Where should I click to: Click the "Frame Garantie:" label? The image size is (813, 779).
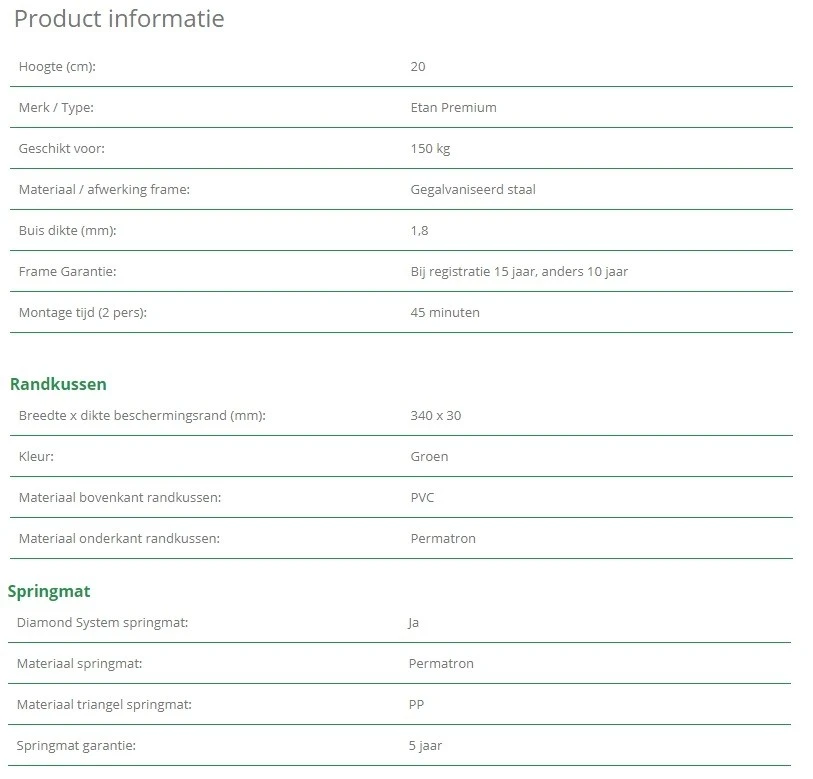tap(68, 272)
